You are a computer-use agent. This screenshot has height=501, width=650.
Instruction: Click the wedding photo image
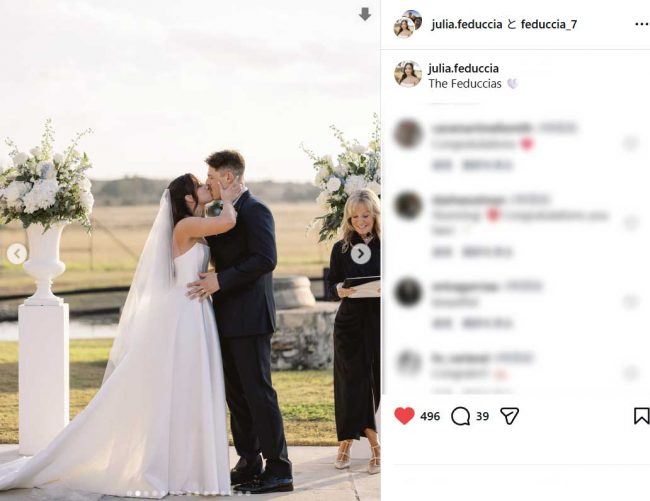point(190,250)
